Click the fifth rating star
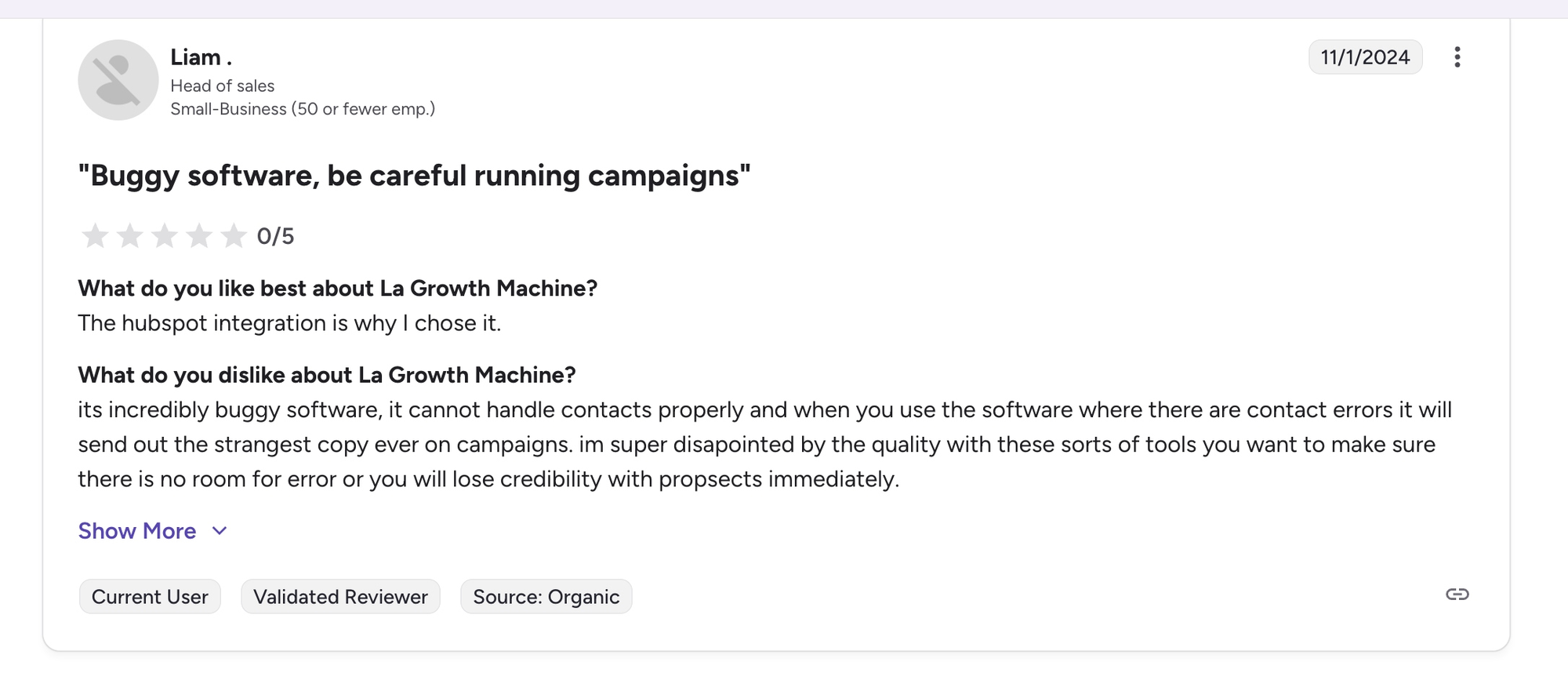1568x680 pixels. 234,235
